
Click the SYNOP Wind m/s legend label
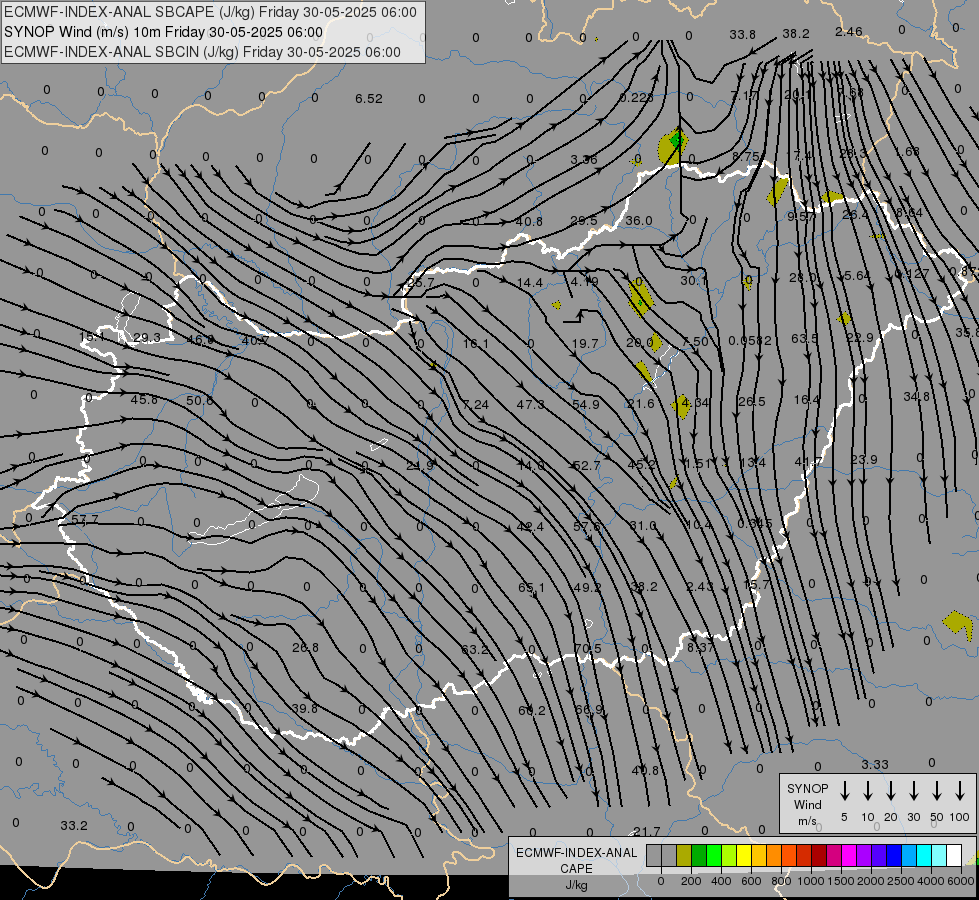[807, 804]
